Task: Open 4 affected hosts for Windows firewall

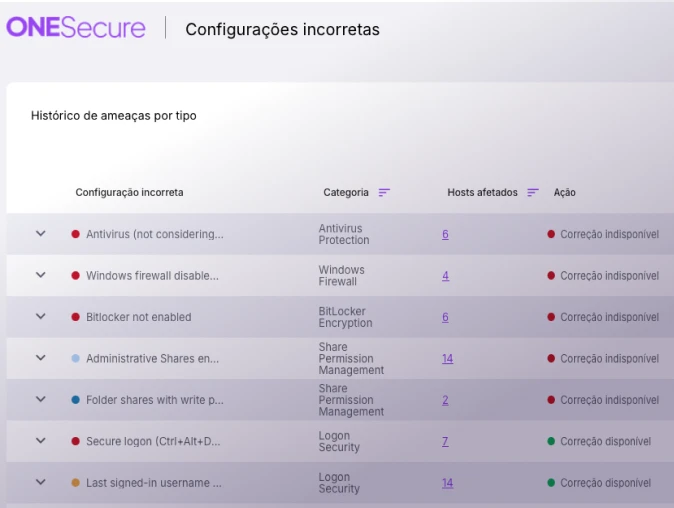Action: pyautogui.click(x=445, y=276)
